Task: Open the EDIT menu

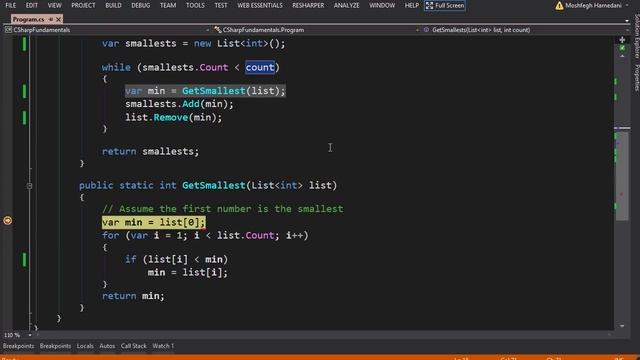Action: [x=32, y=5]
